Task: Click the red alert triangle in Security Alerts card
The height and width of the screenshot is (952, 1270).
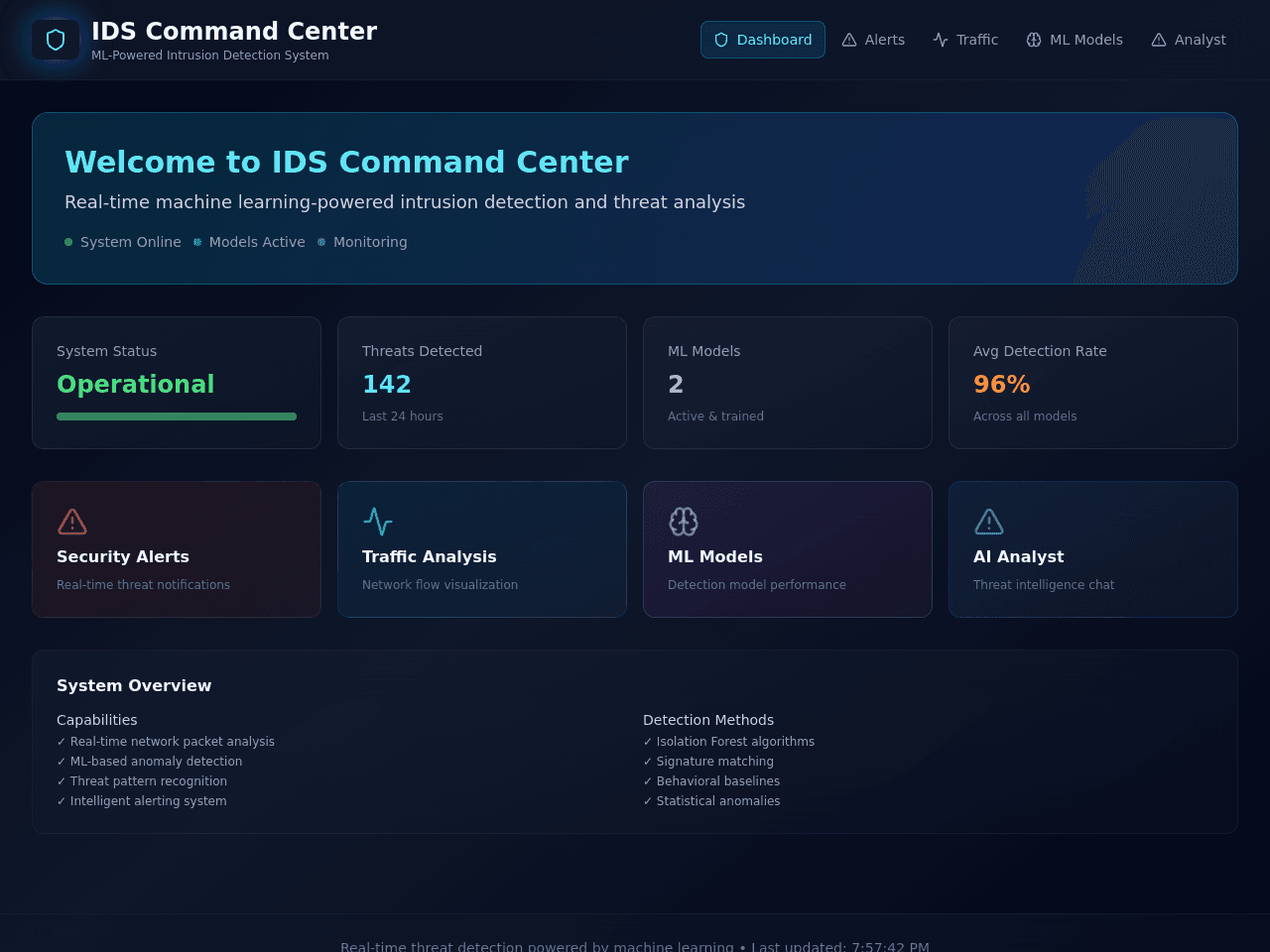Action: [x=72, y=522]
